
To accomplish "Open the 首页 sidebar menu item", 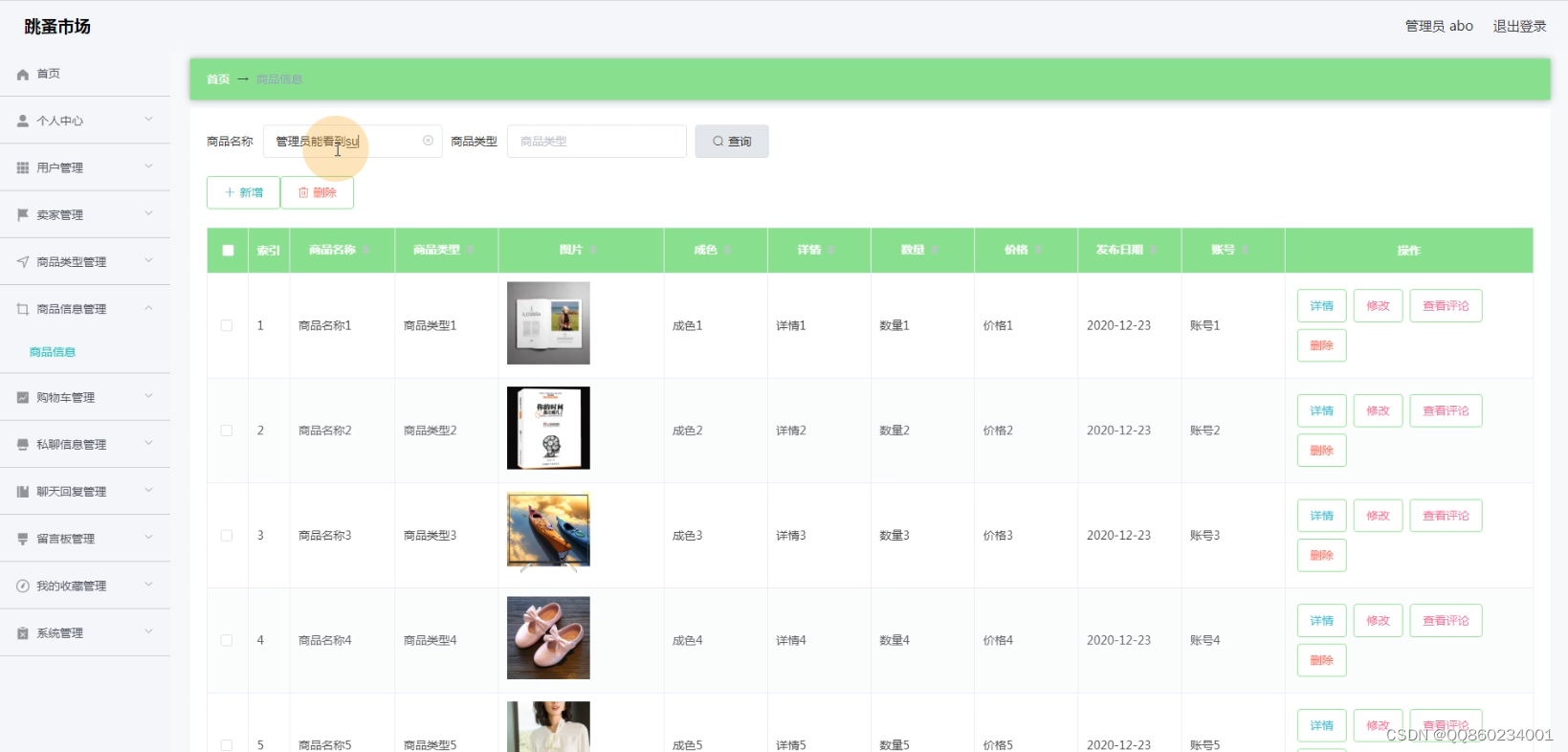I will click(85, 74).
